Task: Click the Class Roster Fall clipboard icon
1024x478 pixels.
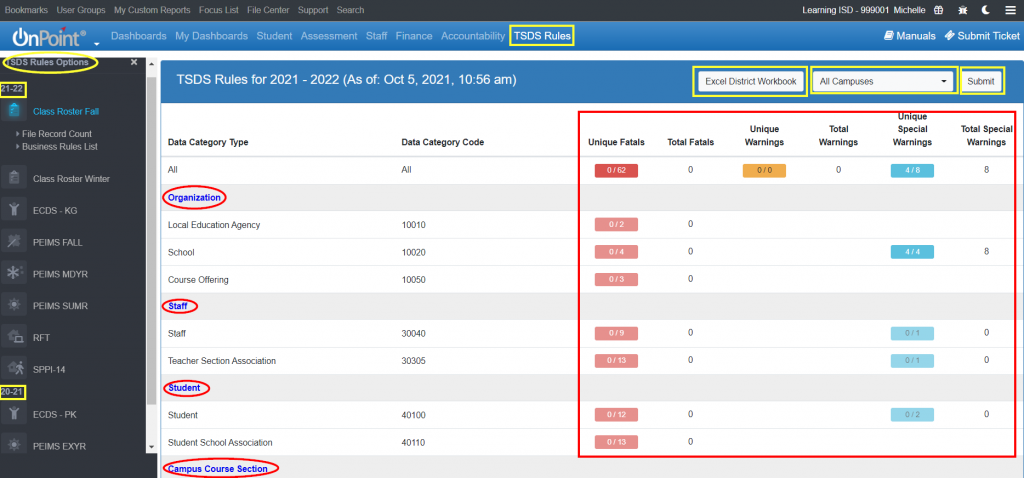Action: (x=14, y=111)
